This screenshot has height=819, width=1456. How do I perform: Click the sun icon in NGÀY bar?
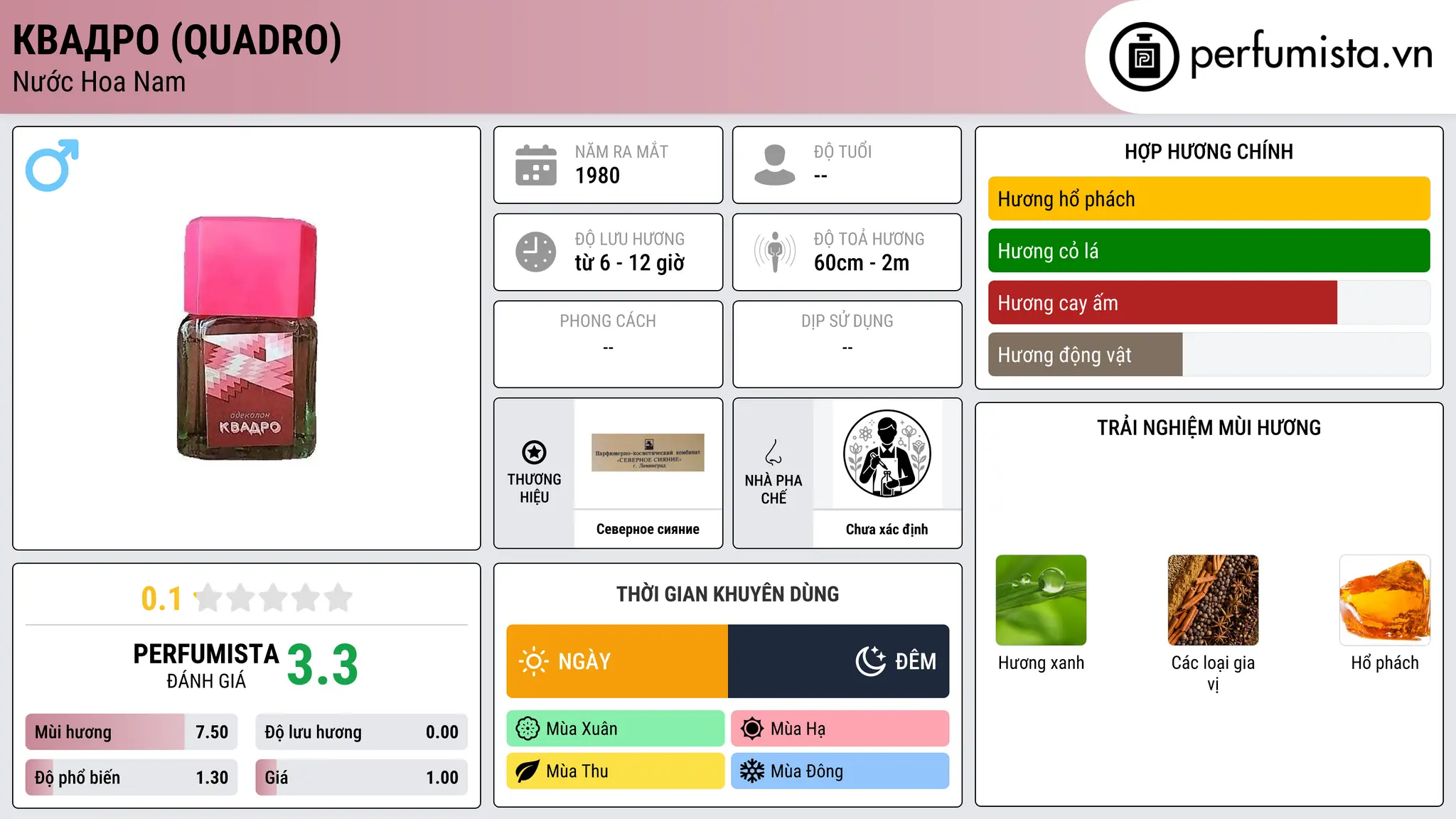[x=534, y=661]
